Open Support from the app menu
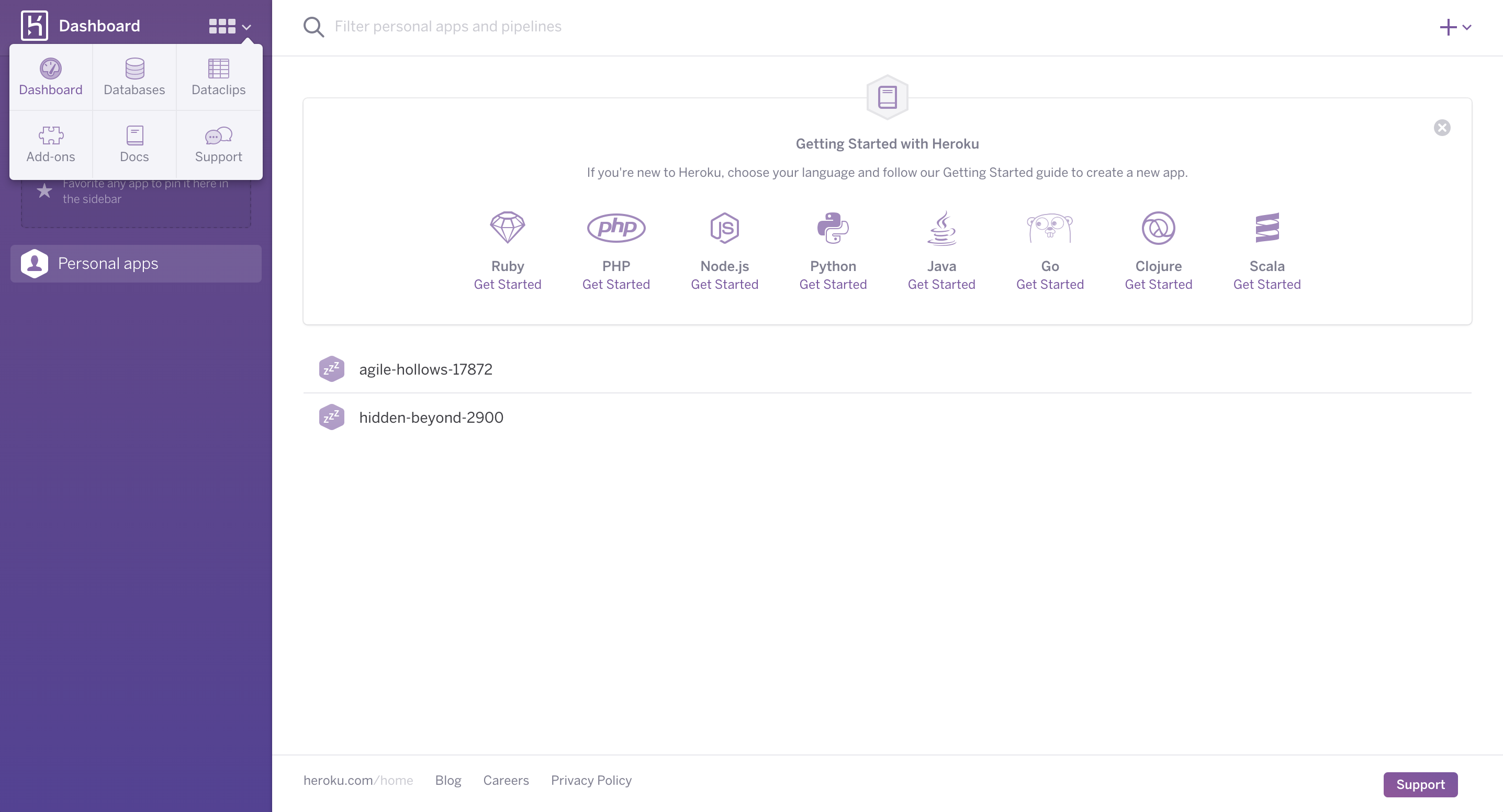 pyautogui.click(x=219, y=144)
